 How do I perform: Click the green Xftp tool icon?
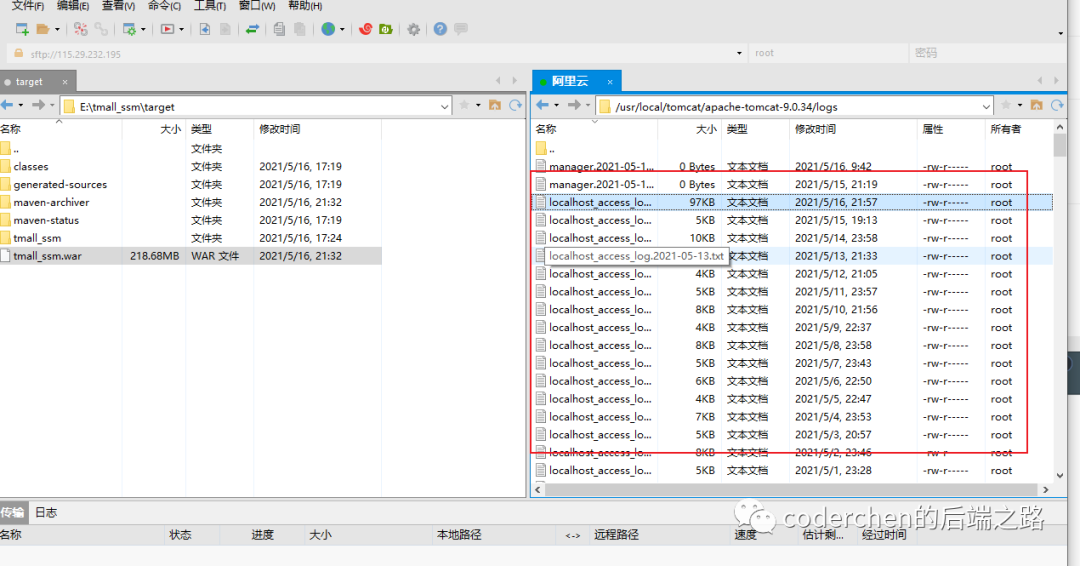(386, 29)
